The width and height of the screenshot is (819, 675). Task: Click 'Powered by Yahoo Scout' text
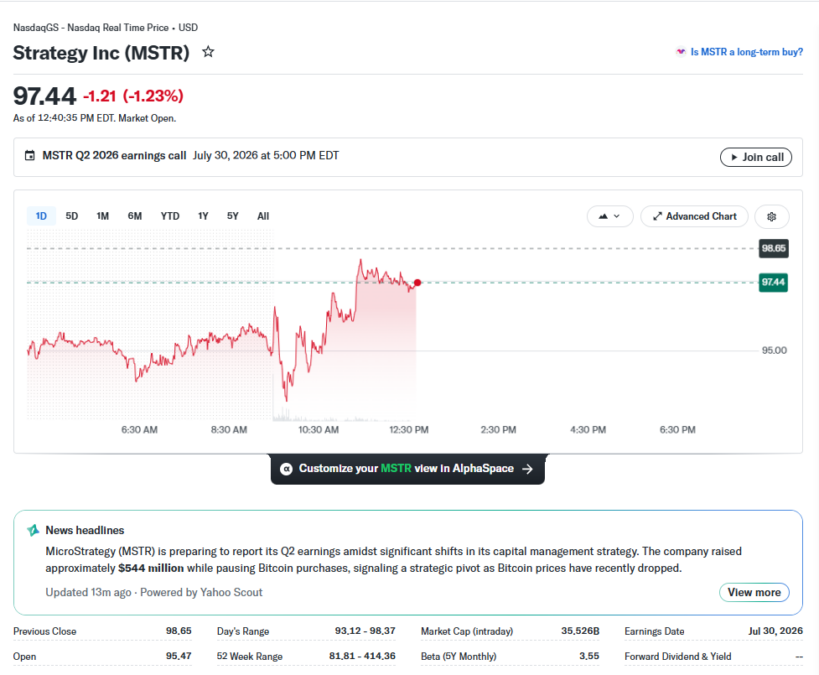tap(201, 592)
